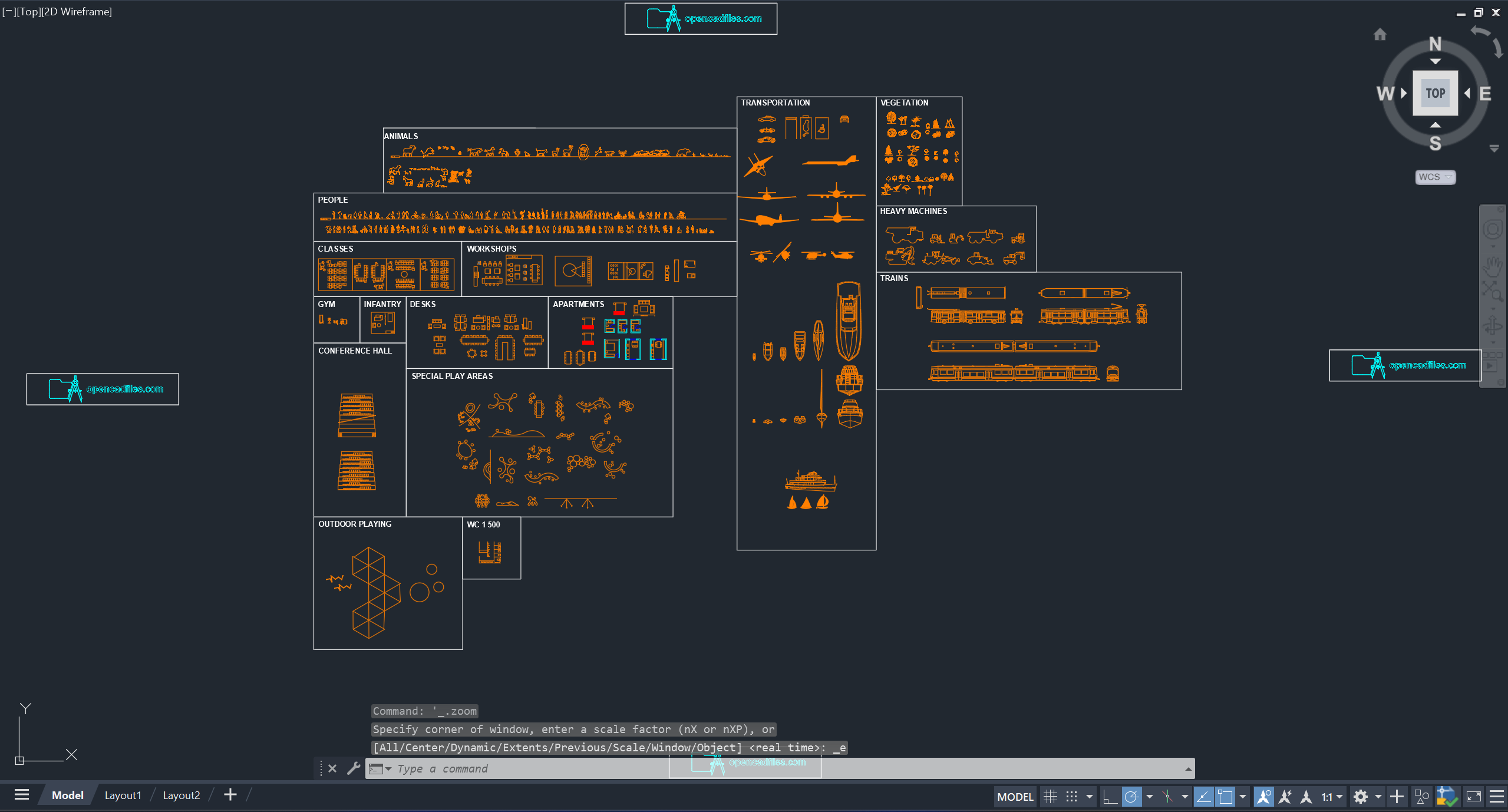Click the Clean Screen fullscreen icon

click(1473, 797)
